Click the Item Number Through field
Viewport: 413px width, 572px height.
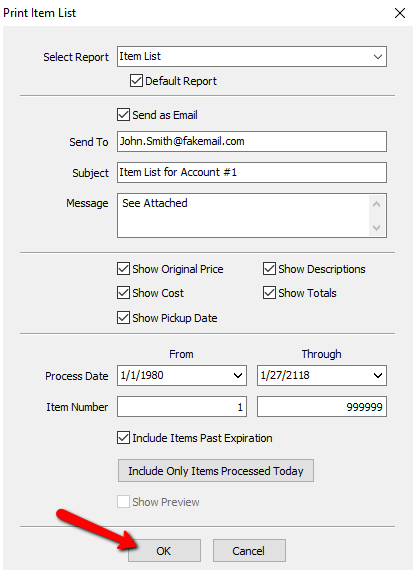click(322, 407)
